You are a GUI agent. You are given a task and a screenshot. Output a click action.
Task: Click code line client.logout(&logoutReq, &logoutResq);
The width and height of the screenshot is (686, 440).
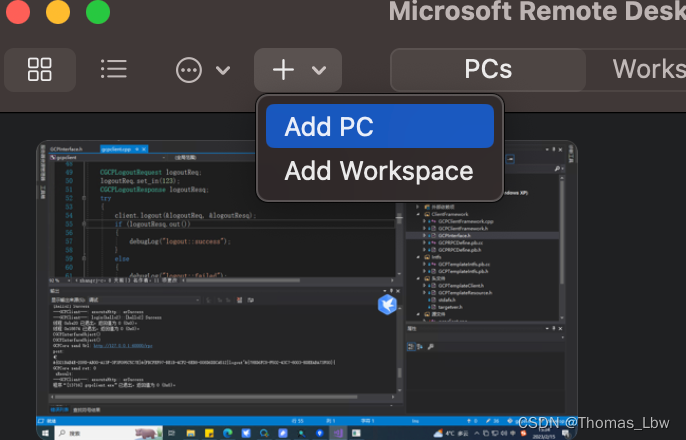click(x=185, y=215)
